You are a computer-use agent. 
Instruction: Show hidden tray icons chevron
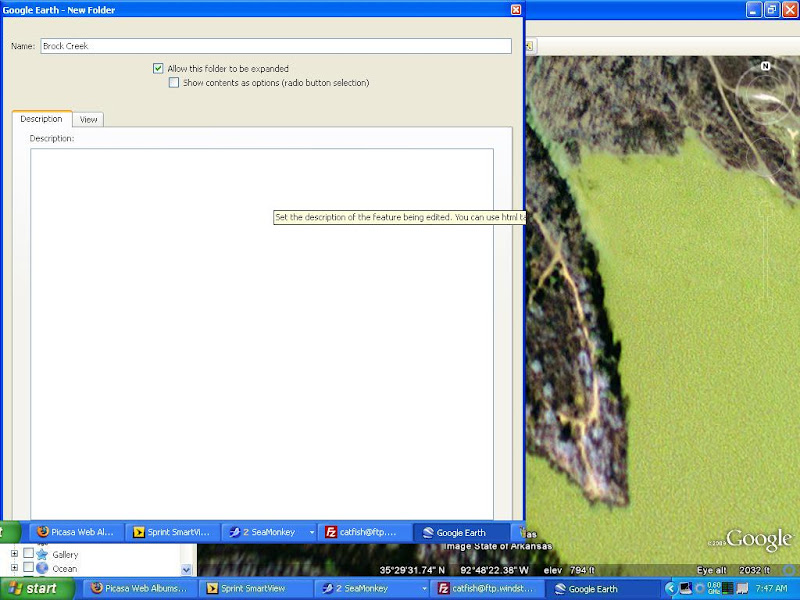(670, 589)
